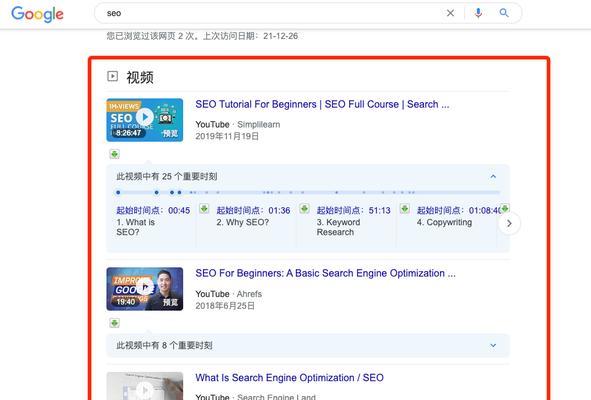
Task: Open 'What Is Search Engine Optimization / SEO' link
Action: [x=289, y=378]
